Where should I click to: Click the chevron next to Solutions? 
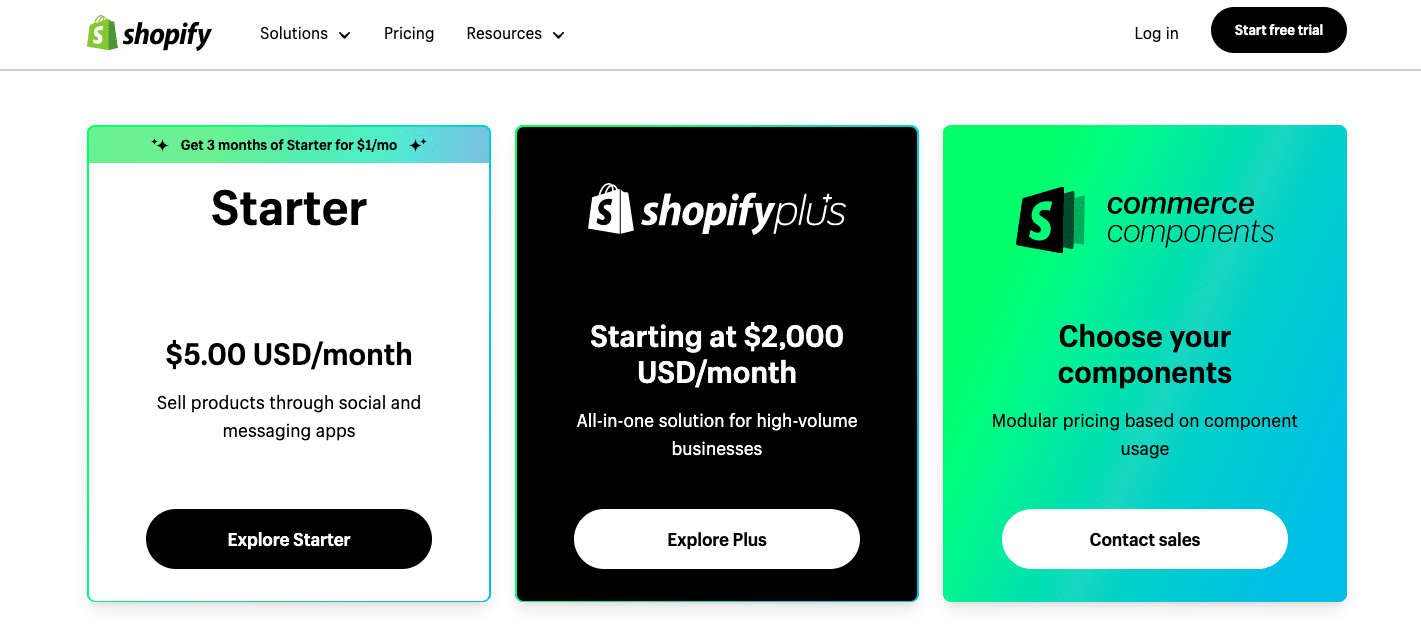(x=345, y=34)
